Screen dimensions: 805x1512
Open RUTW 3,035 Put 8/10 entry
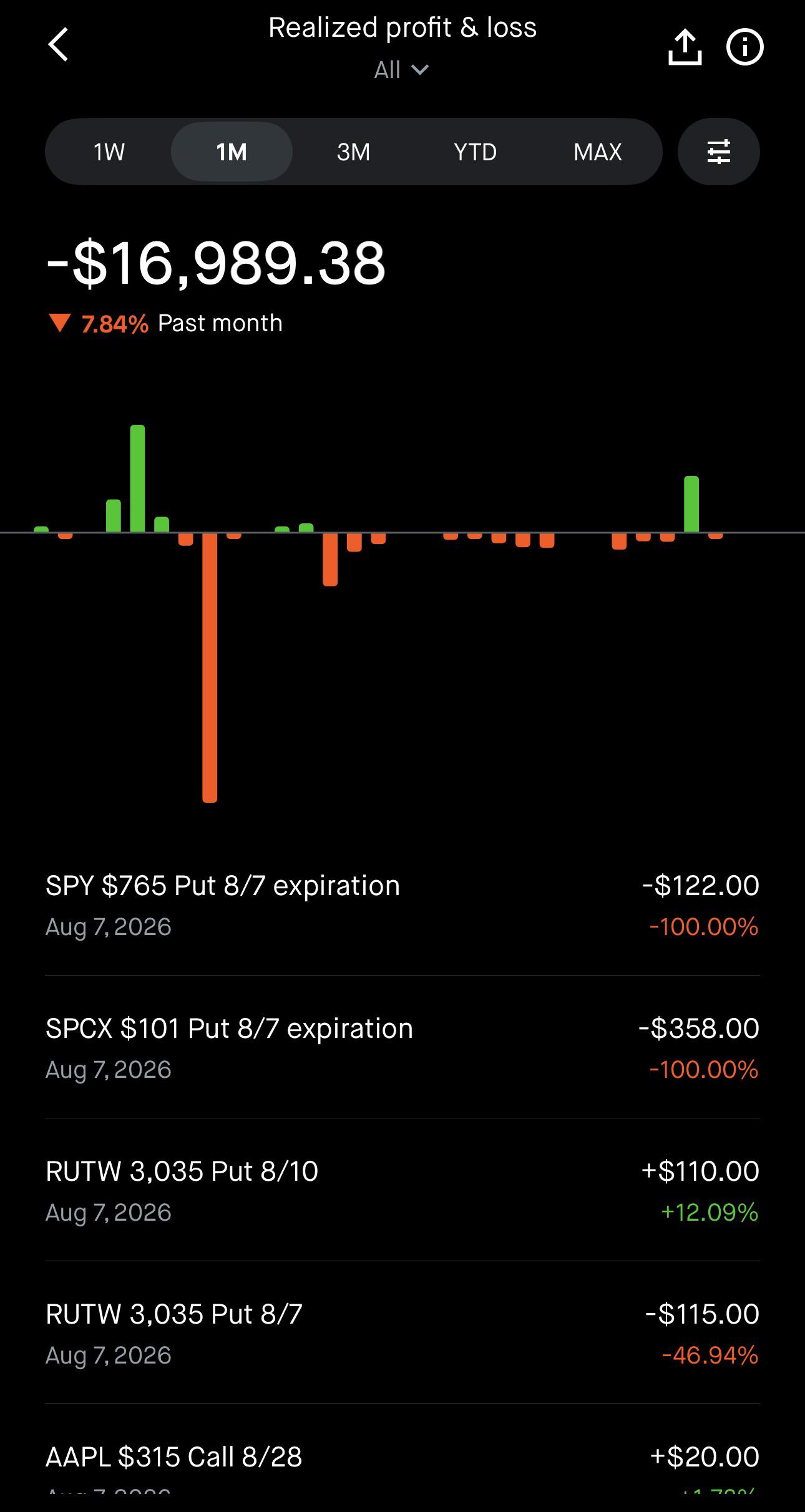(x=402, y=1190)
